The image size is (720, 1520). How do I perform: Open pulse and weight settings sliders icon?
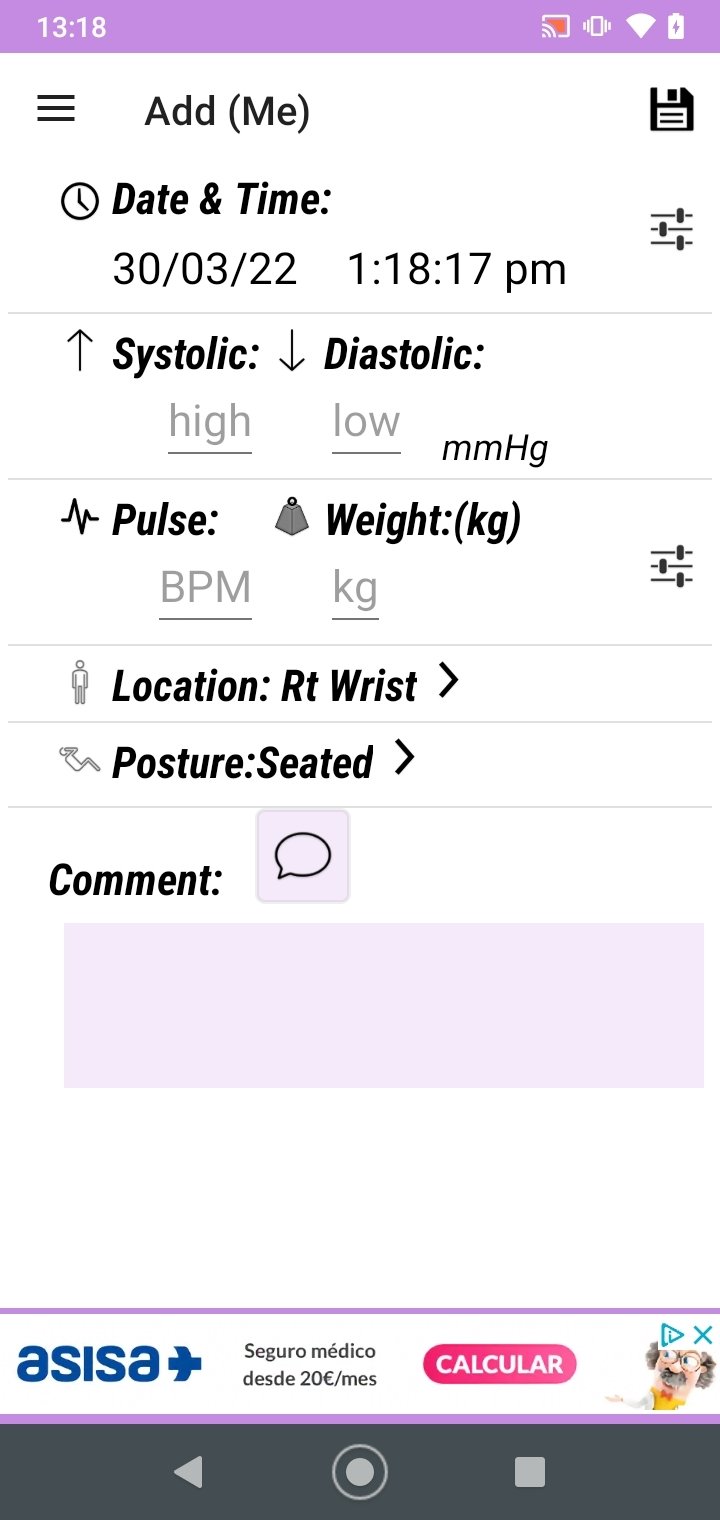(671, 566)
